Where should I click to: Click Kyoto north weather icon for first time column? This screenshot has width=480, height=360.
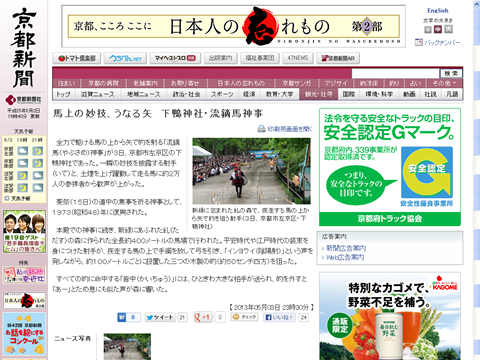coord(23,151)
